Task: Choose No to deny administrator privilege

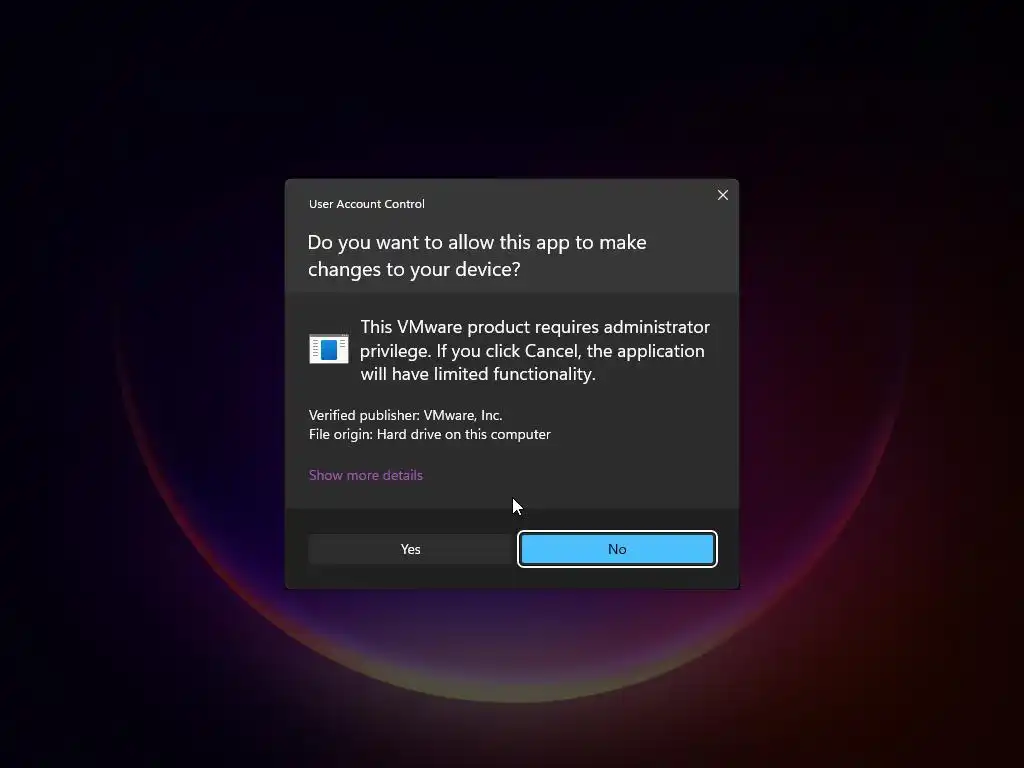Action: (617, 549)
